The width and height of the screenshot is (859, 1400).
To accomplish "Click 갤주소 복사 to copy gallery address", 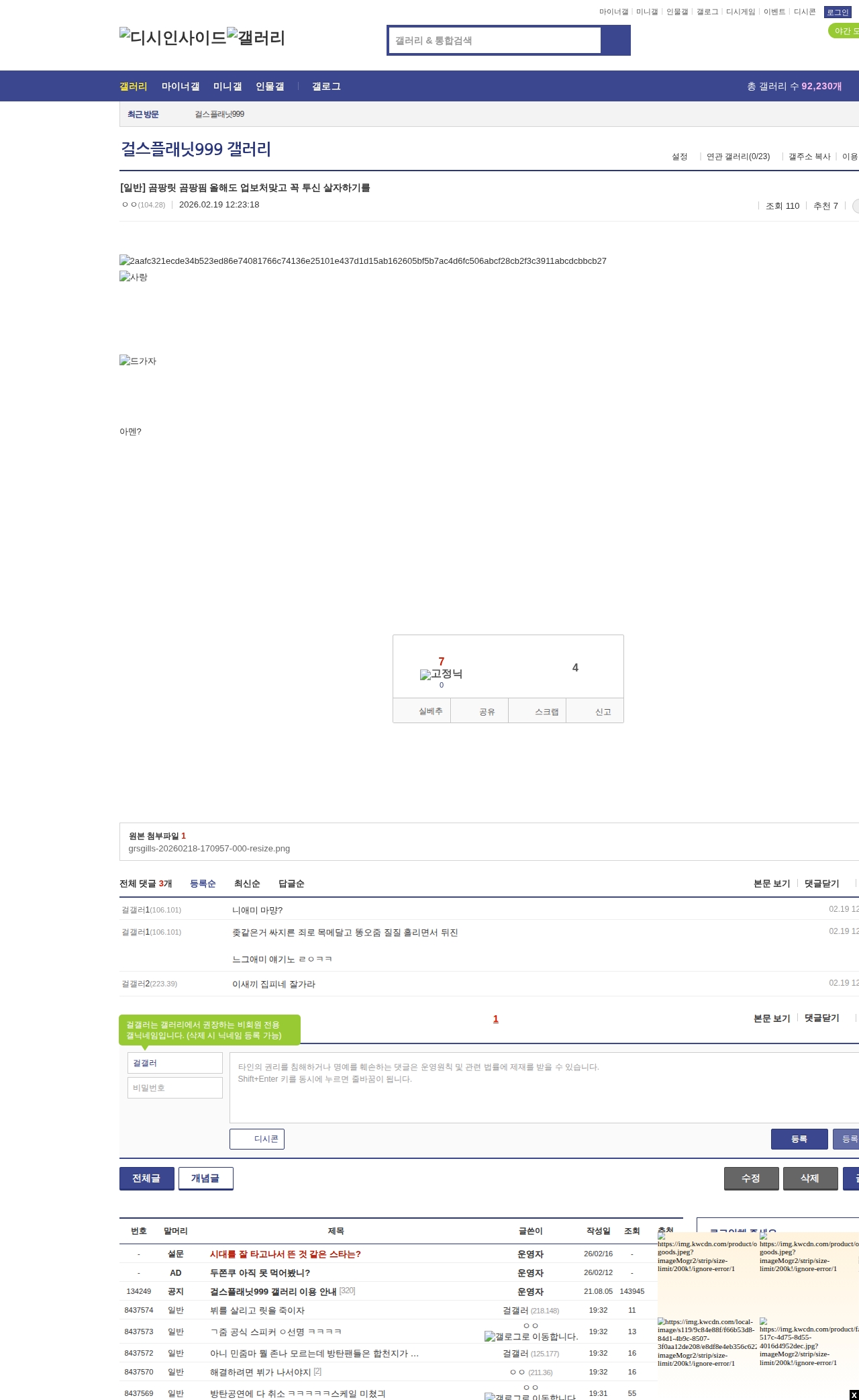I will pos(809,156).
